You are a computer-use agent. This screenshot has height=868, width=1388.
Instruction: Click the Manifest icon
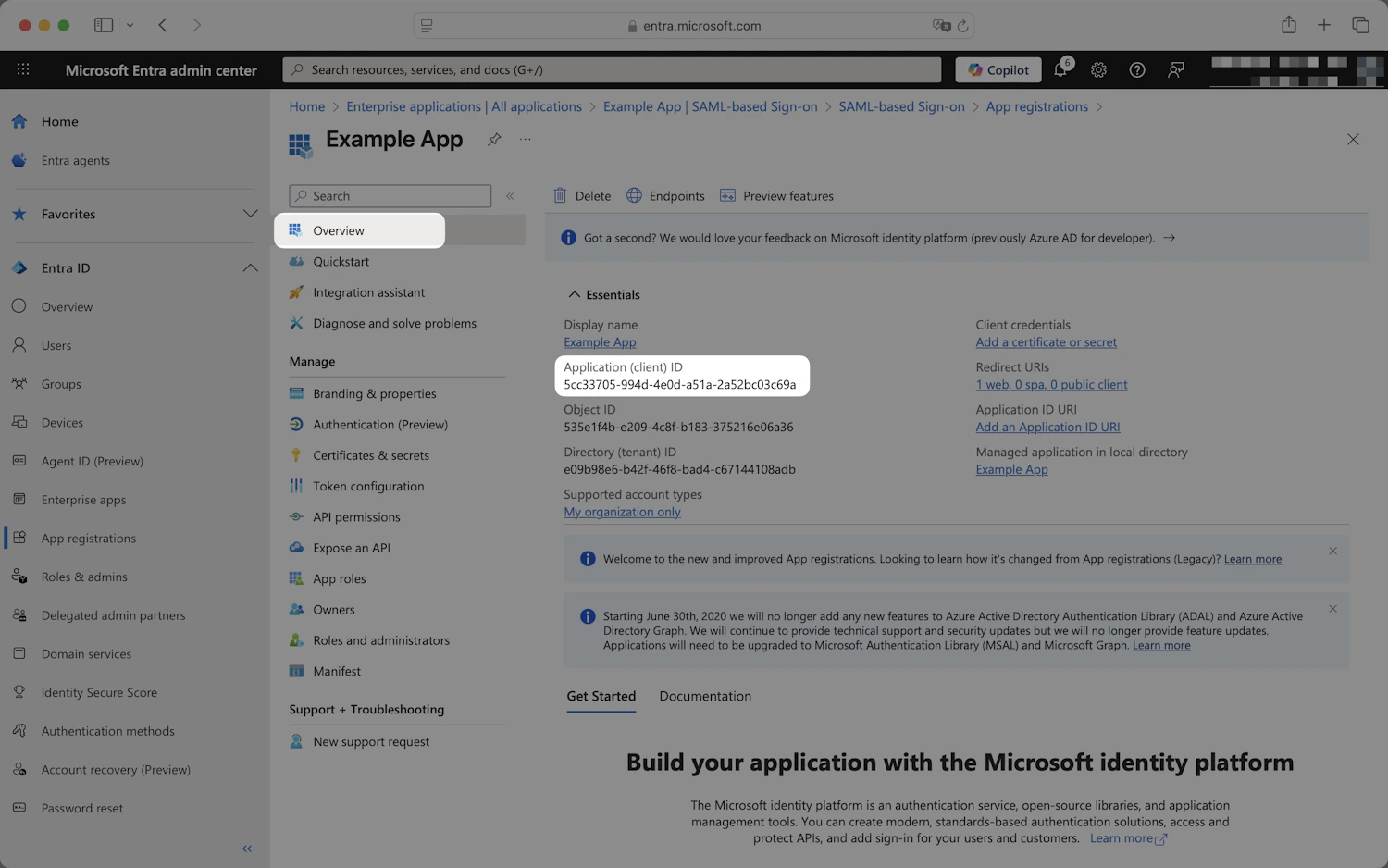[x=296, y=671]
